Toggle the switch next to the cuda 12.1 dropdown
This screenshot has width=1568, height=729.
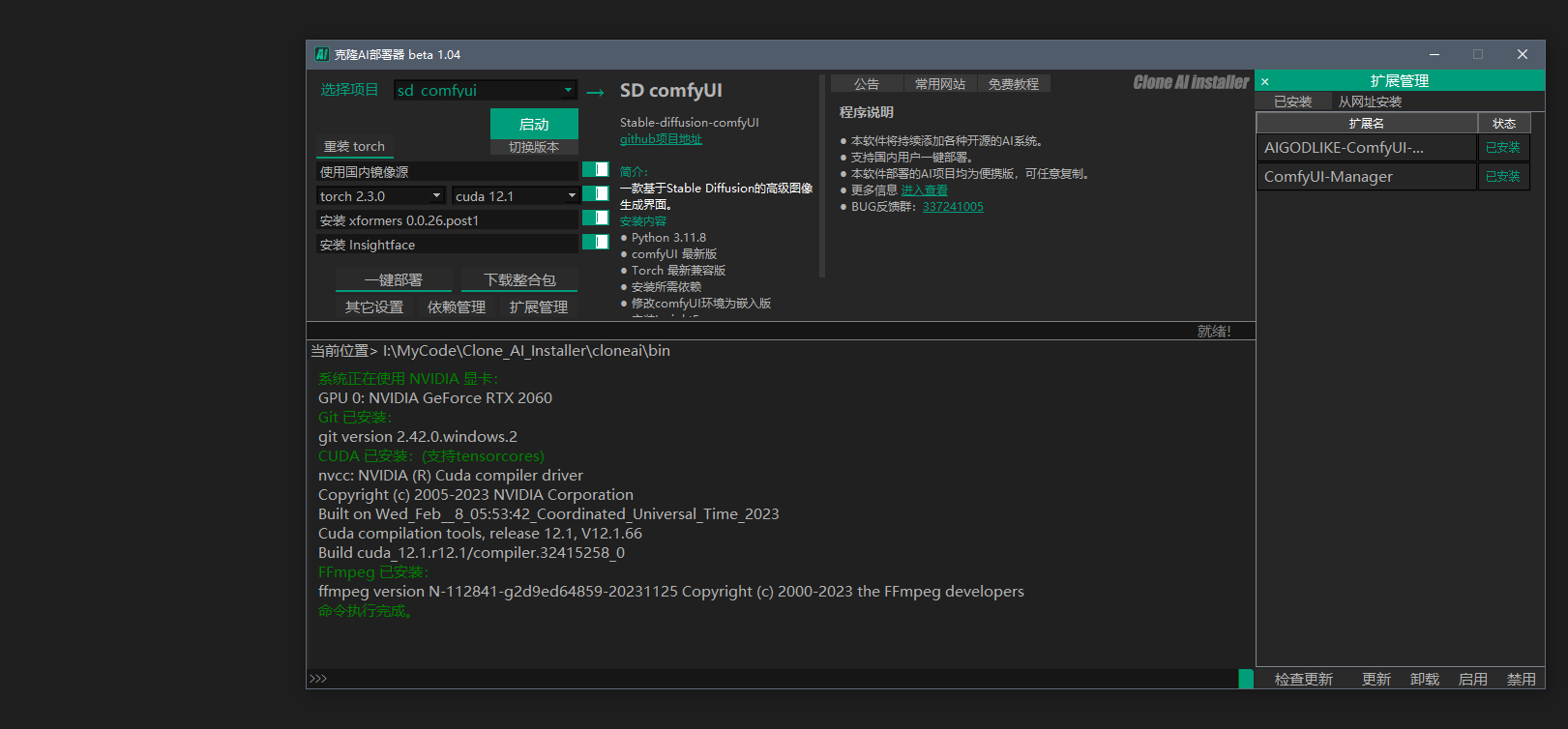[x=595, y=194]
